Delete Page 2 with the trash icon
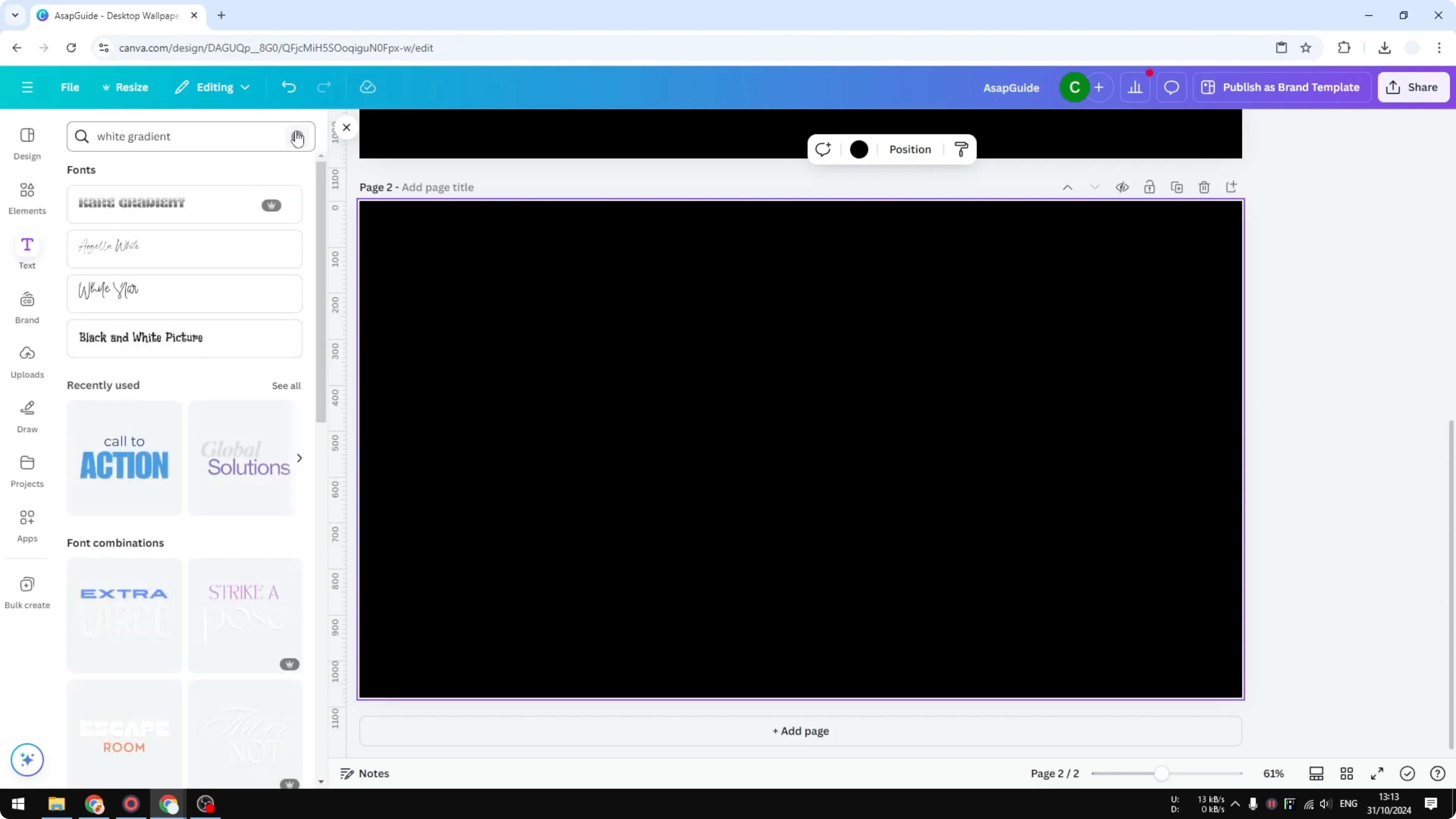 pyautogui.click(x=1204, y=187)
